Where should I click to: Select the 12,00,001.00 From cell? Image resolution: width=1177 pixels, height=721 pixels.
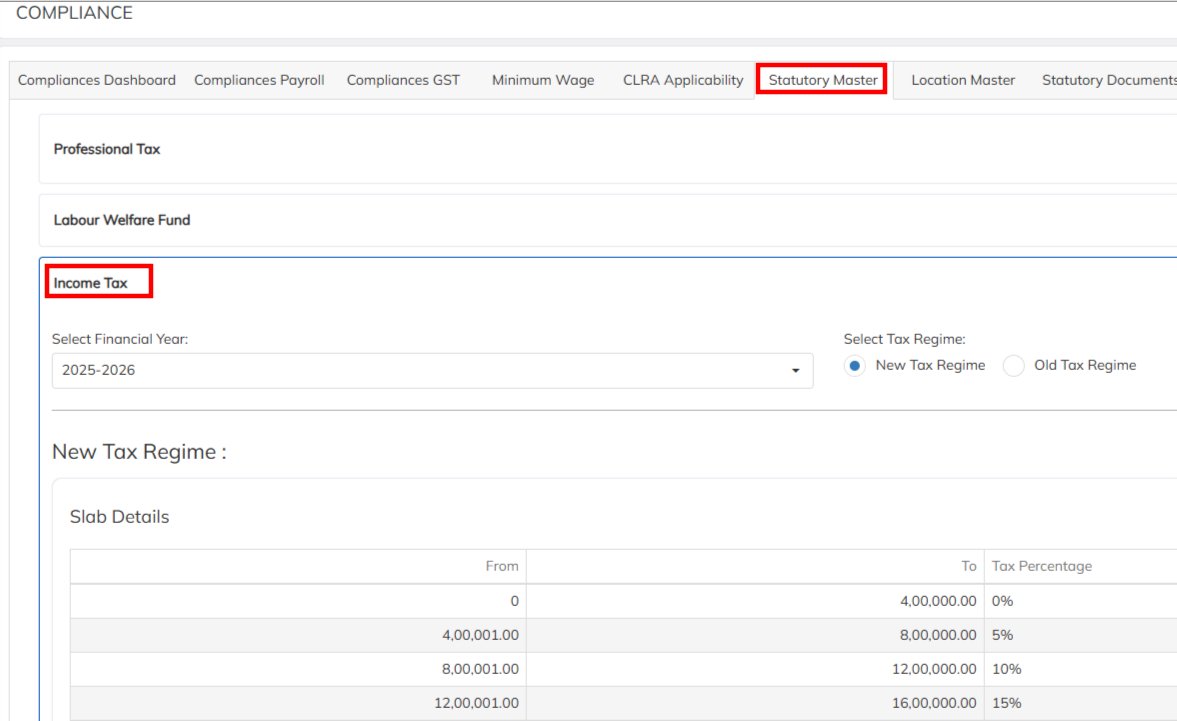click(298, 703)
